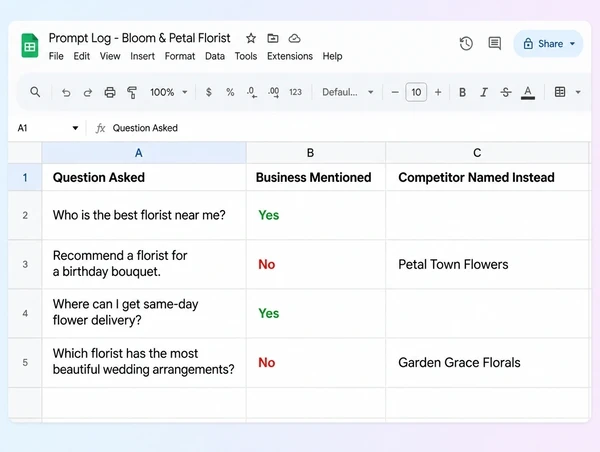The height and width of the screenshot is (452, 600).
Task: Expand the toolbar overflow arrow
Action: (578, 92)
